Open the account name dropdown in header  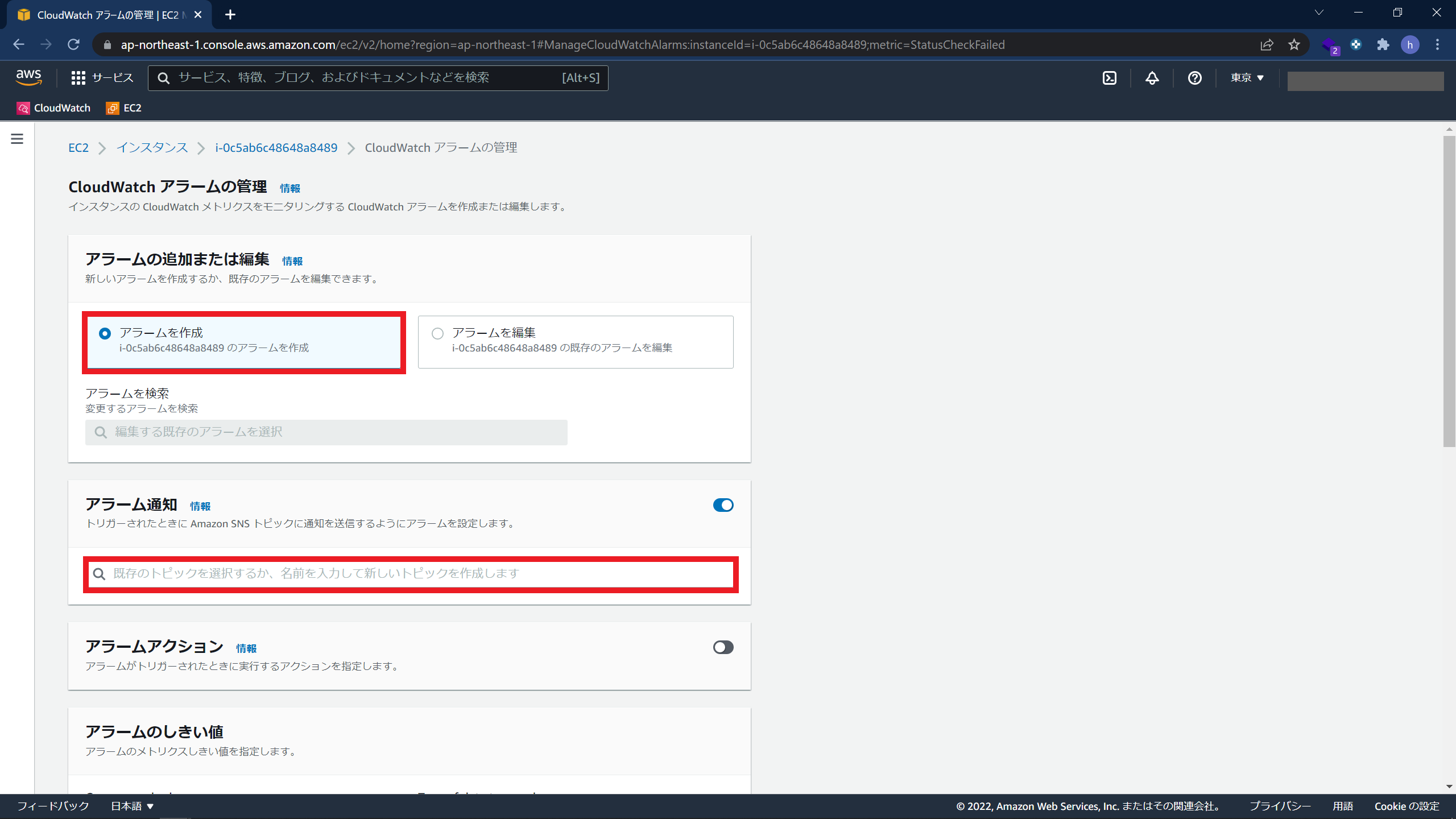1366,81
